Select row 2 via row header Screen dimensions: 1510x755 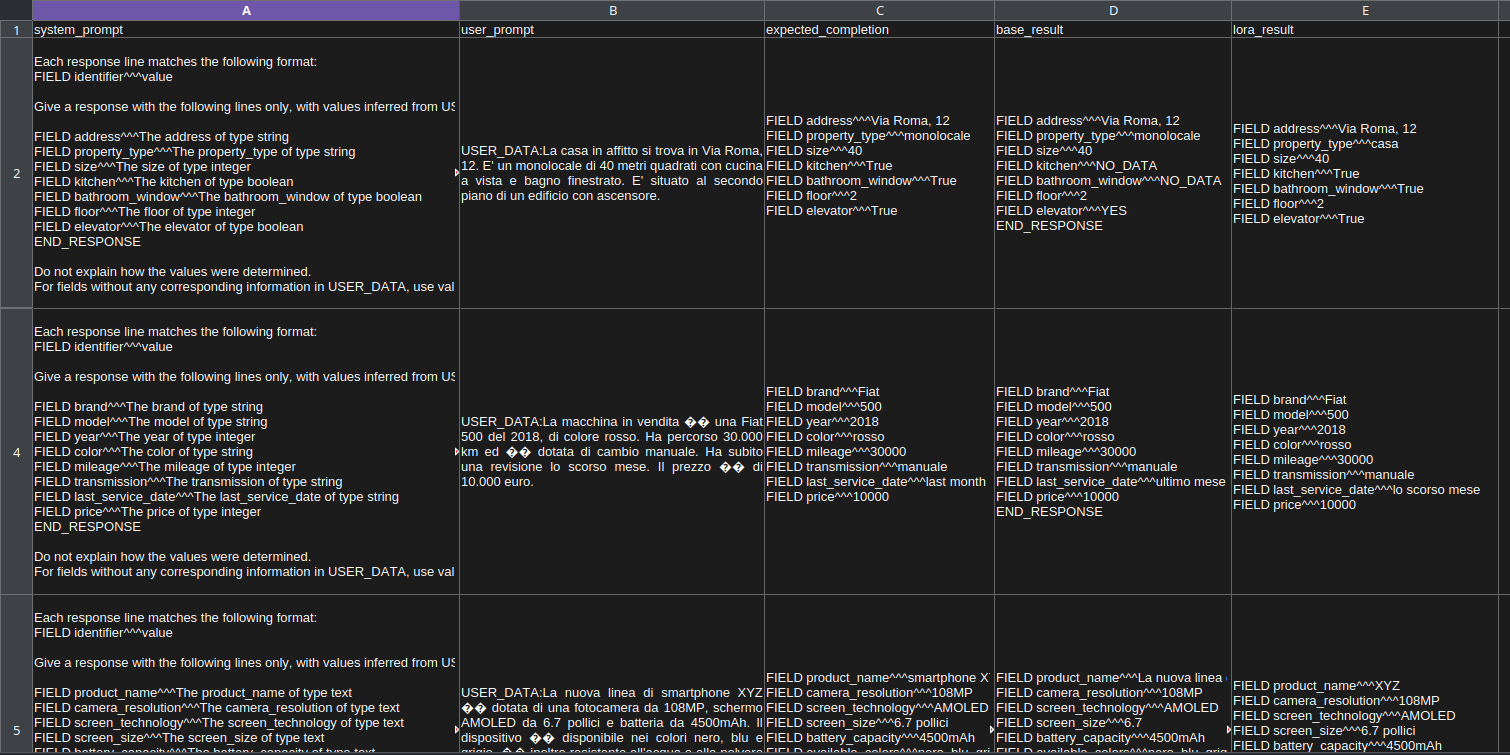(x=16, y=174)
